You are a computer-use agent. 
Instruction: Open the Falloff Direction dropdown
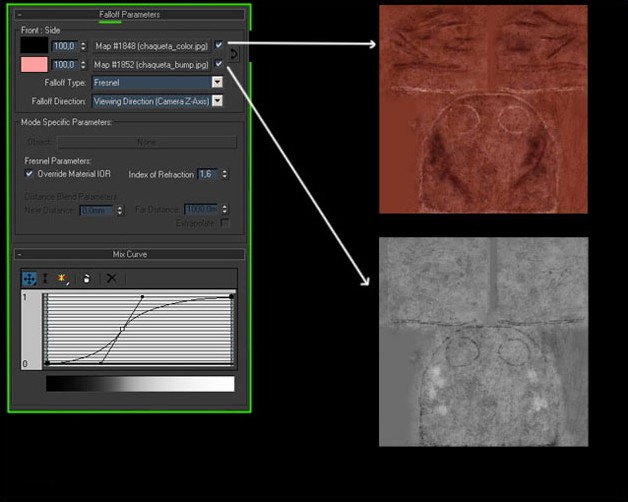217,101
